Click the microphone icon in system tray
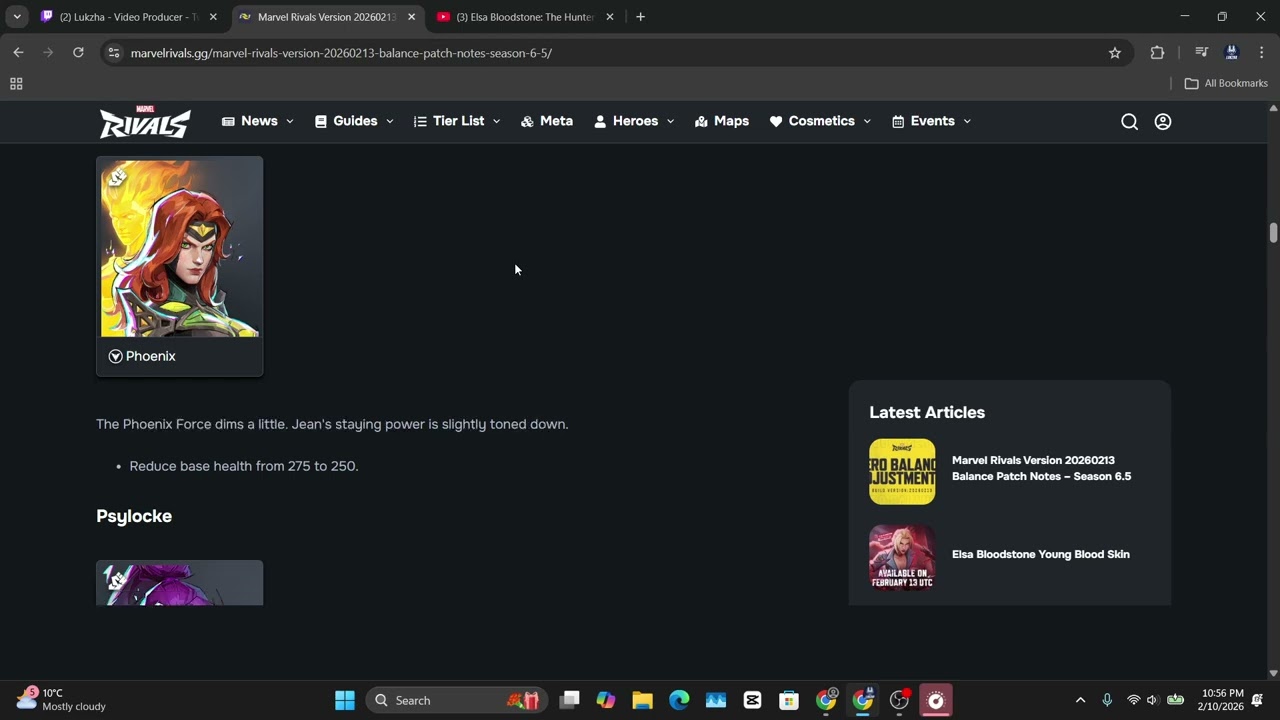Viewport: 1280px width, 720px height. tap(1106, 700)
